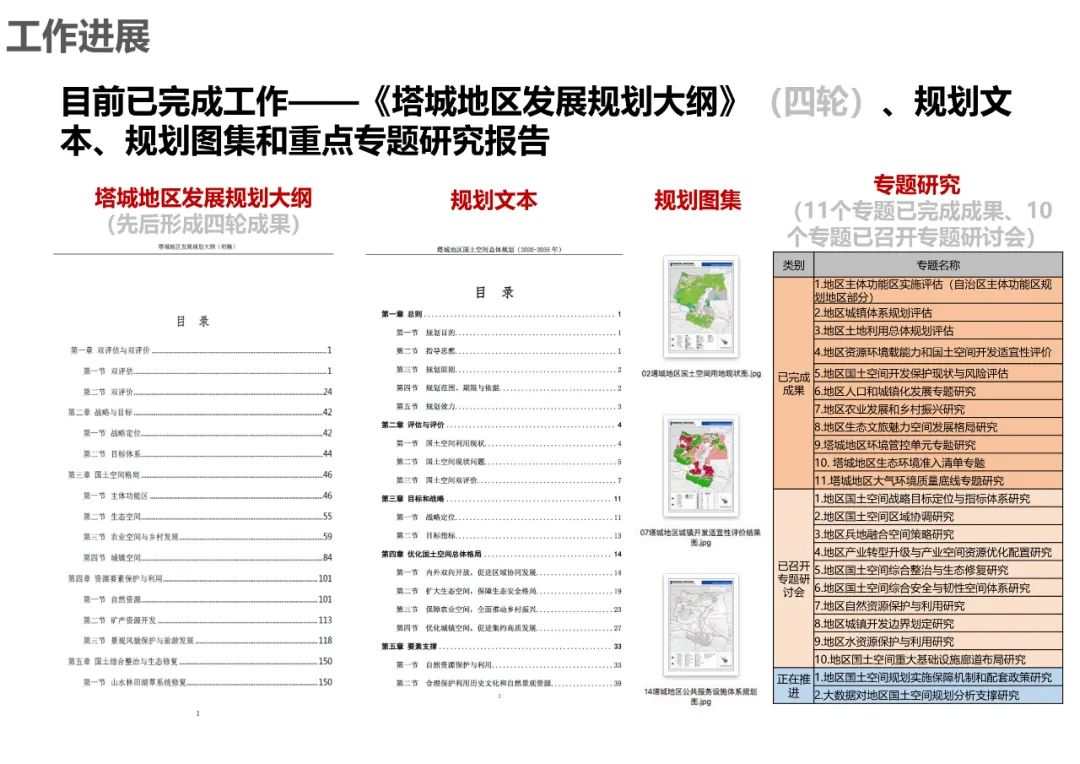Image resolution: width=1080 pixels, height=764 pixels.
Task: Click 第一章 总则 in the planning text contents
Action: (x=401, y=315)
